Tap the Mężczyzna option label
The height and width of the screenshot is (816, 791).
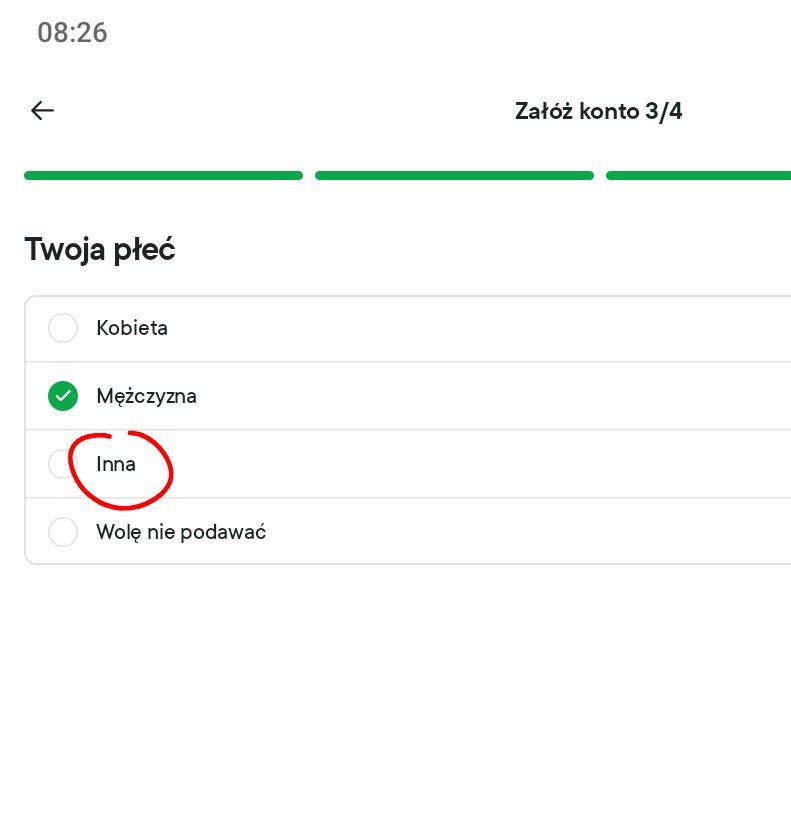click(146, 396)
